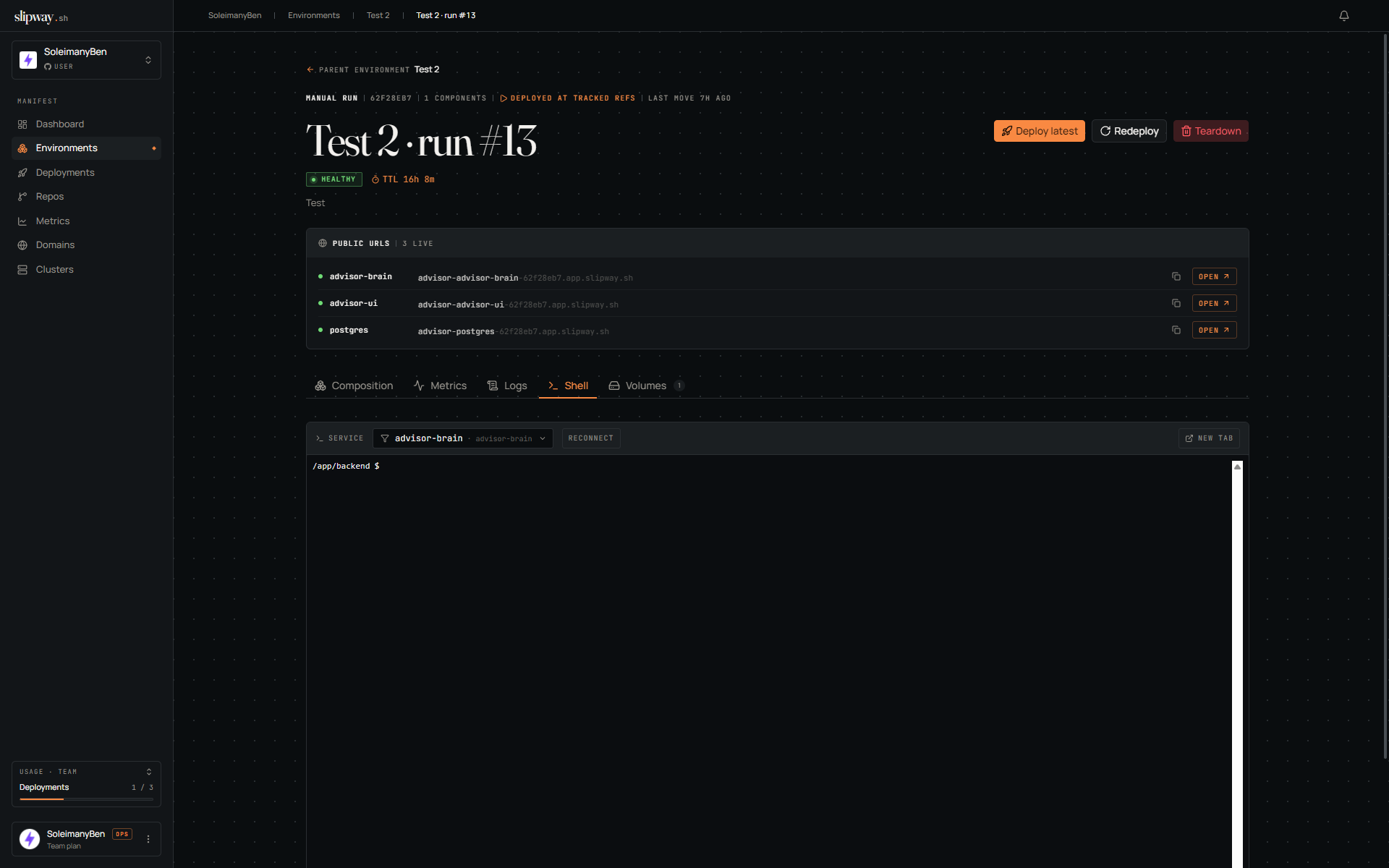The width and height of the screenshot is (1389, 868).
Task: Click the TTL timer icon
Action: [375, 179]
